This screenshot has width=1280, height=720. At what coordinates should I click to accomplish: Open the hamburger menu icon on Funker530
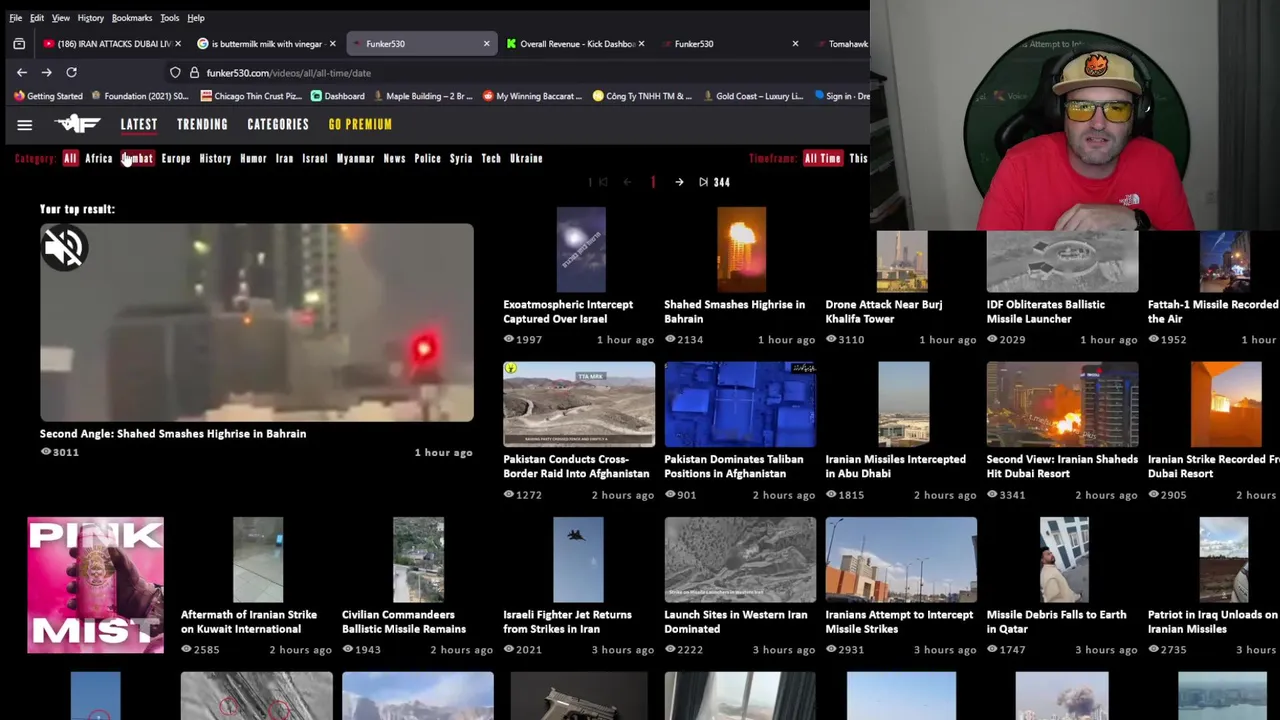point(25,125)
